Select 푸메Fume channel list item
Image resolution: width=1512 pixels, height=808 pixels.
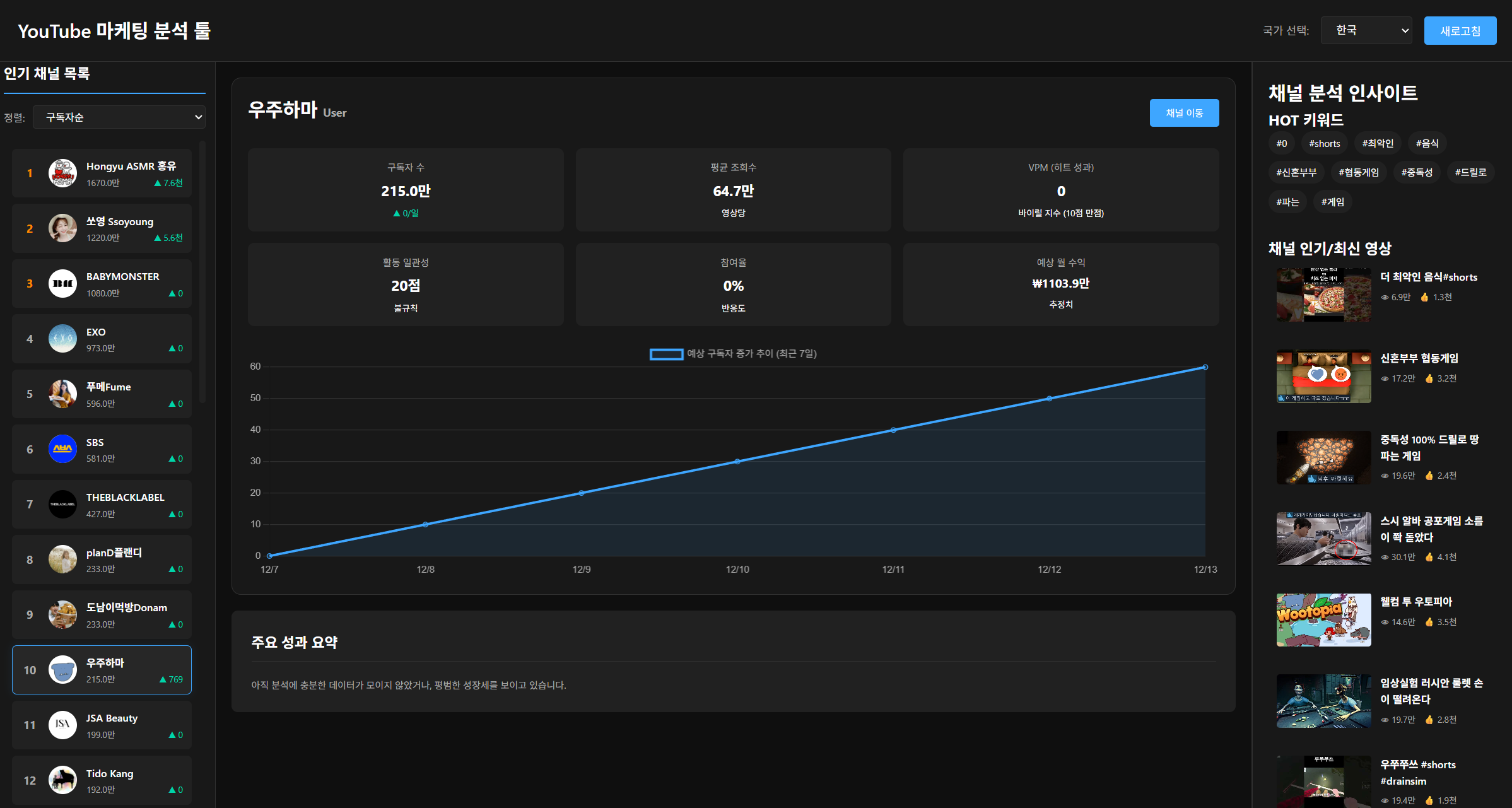pyautogui.click(x=102, y=394)
